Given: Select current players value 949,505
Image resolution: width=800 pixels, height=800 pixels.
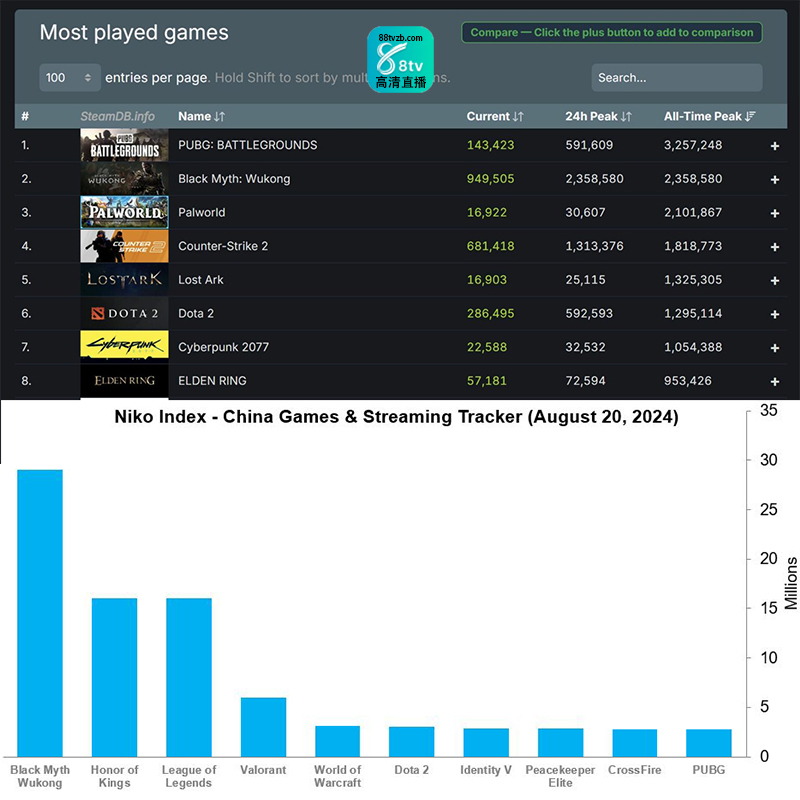Looking at the screenshot, I should [490, 179].
